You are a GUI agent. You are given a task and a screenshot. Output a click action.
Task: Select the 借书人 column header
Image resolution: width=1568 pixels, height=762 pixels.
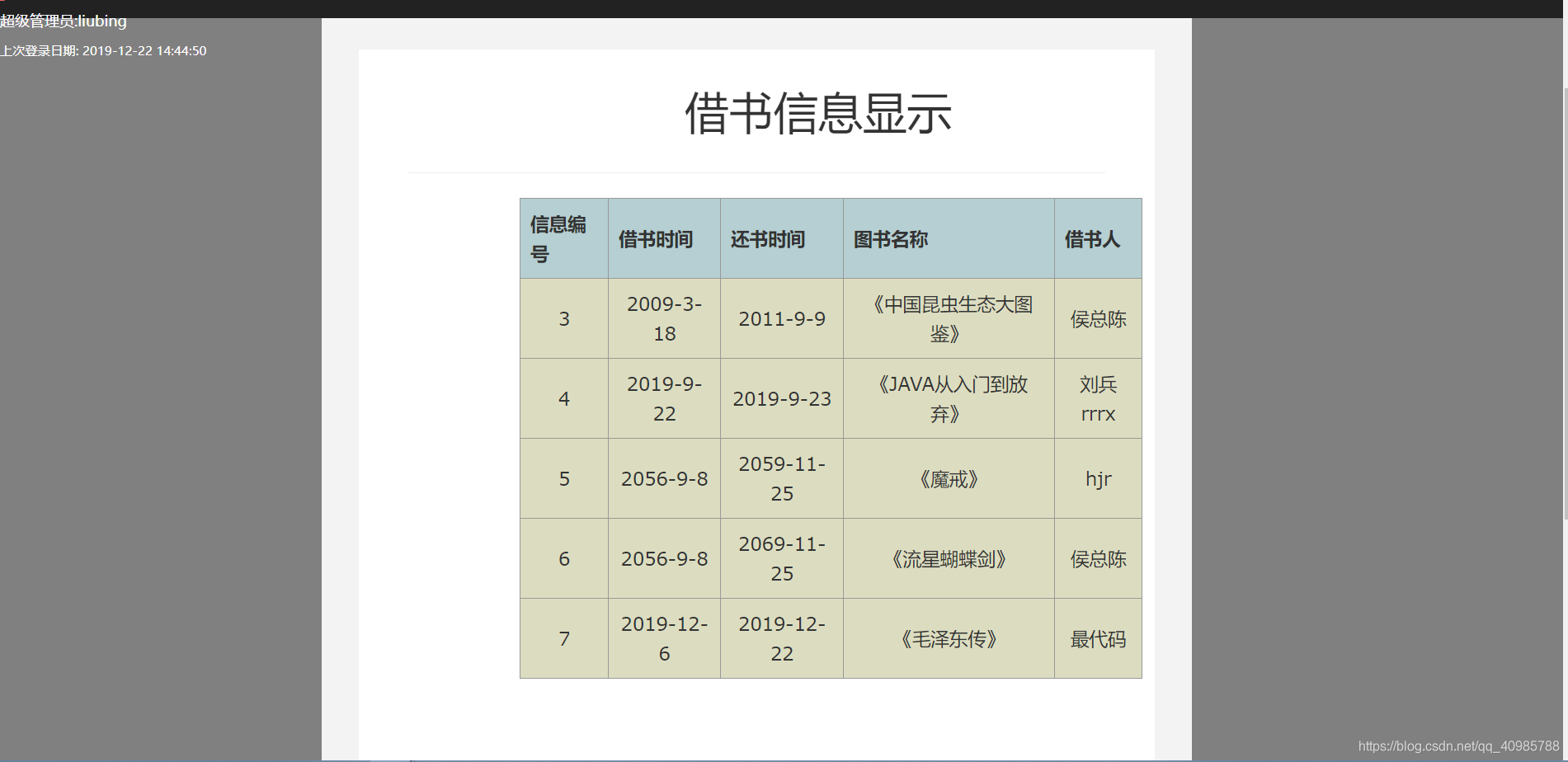click(x=1098, y=238)
